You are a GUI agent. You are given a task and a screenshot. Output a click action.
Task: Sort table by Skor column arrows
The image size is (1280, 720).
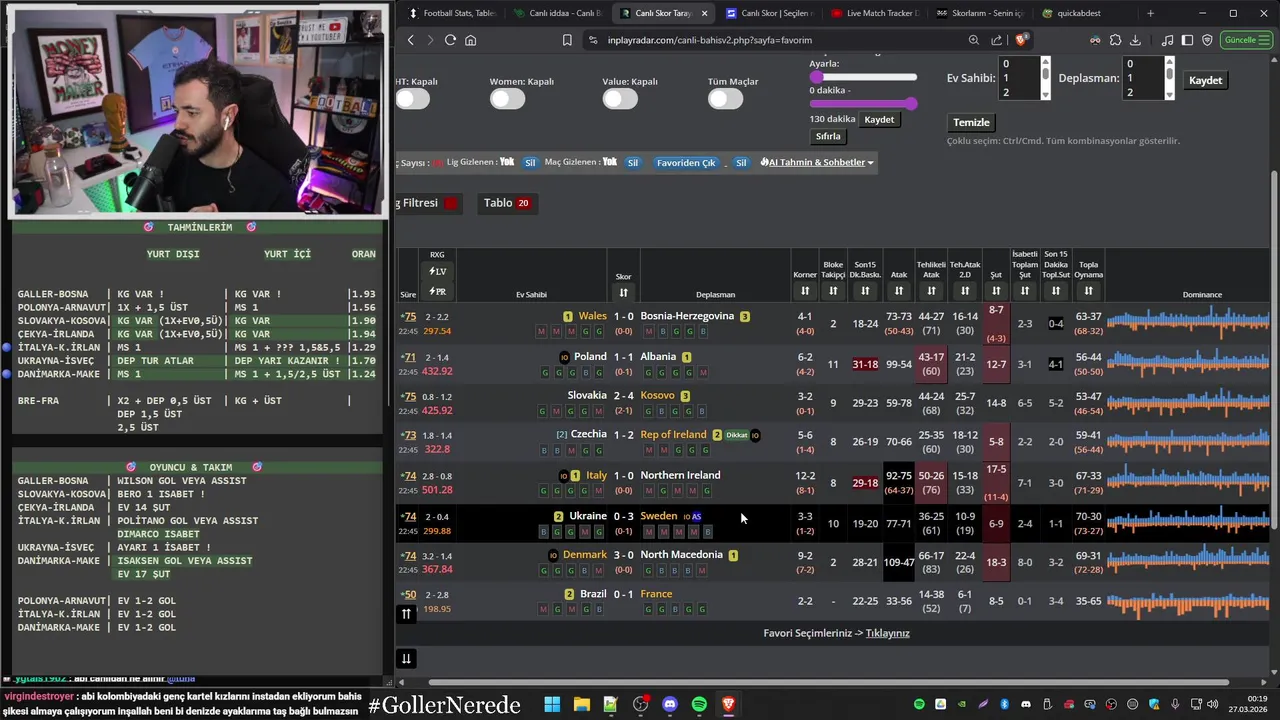click(x=623, y=292)
